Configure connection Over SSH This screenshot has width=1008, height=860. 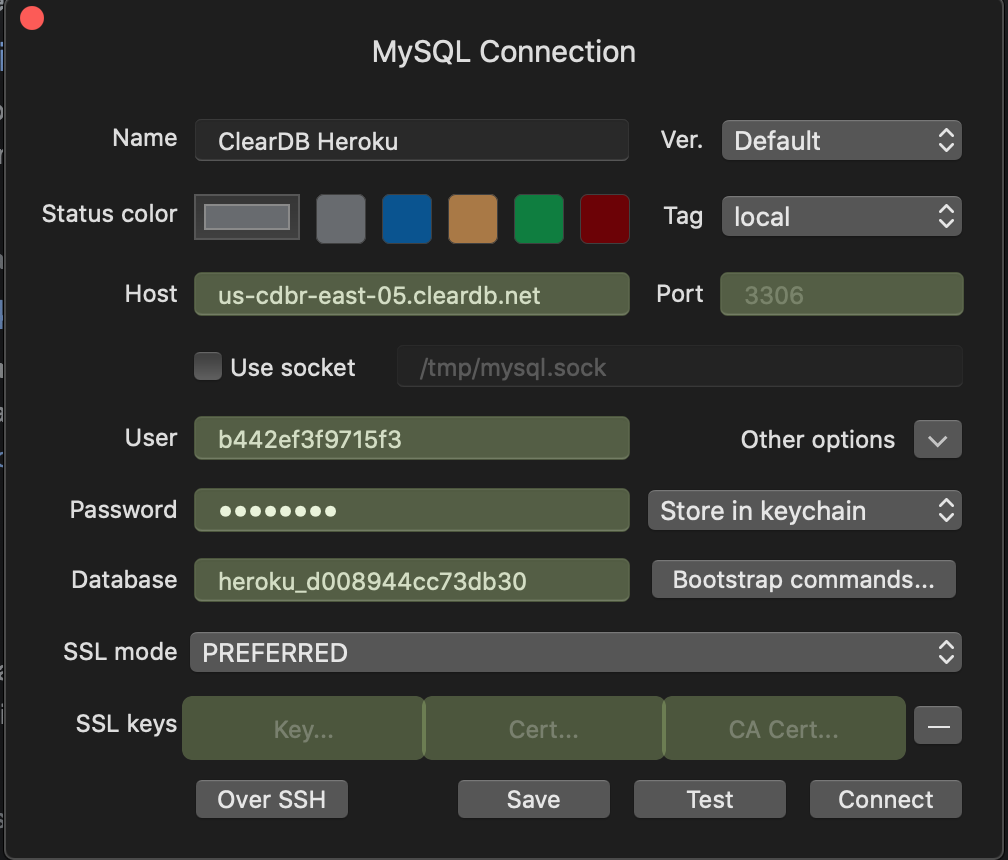pyautogui.click(x=271, y=799)
